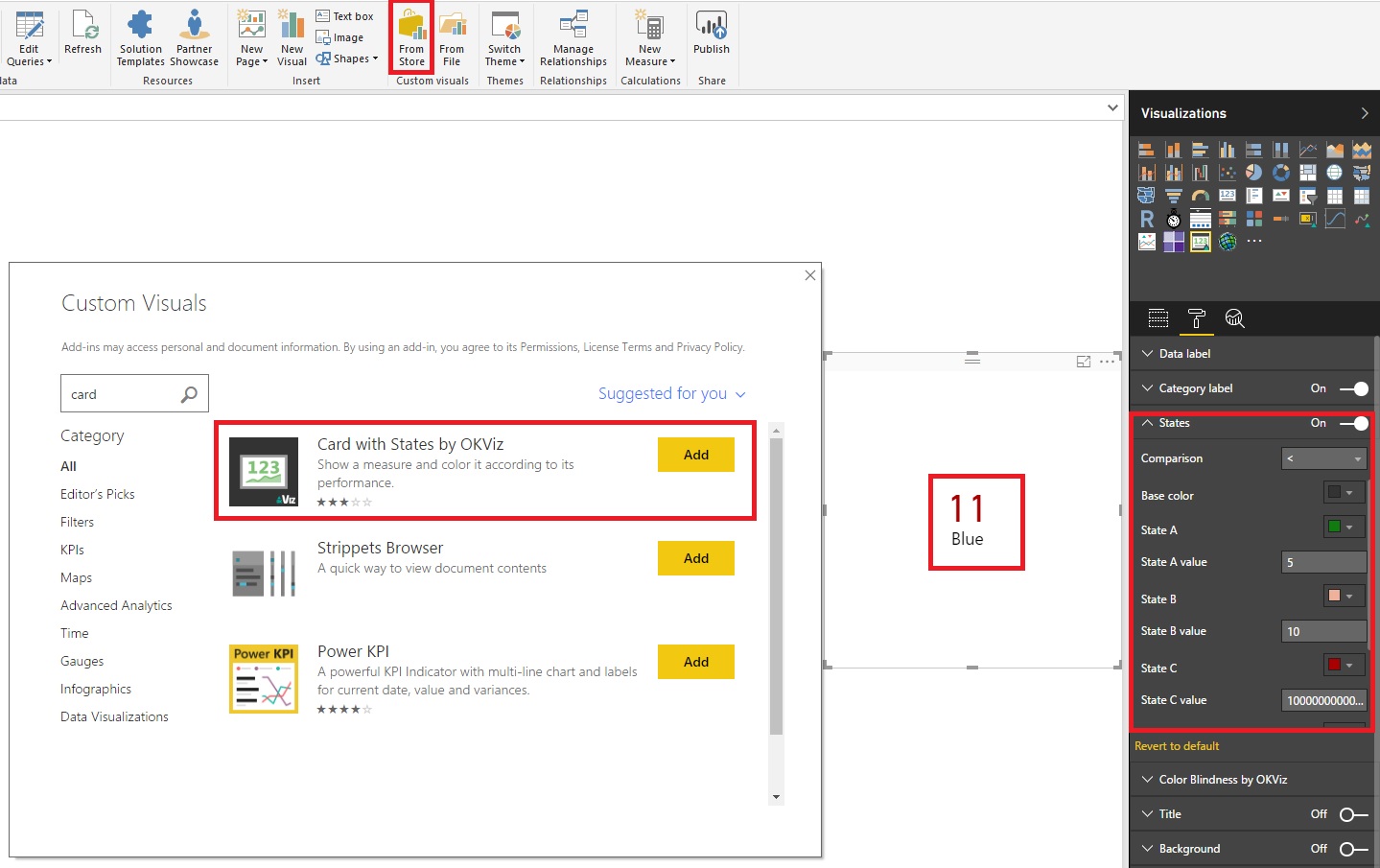Screen dimensions: 1380x868
Task: Toggle the Category label switch
Action: tap(1353, 388)
